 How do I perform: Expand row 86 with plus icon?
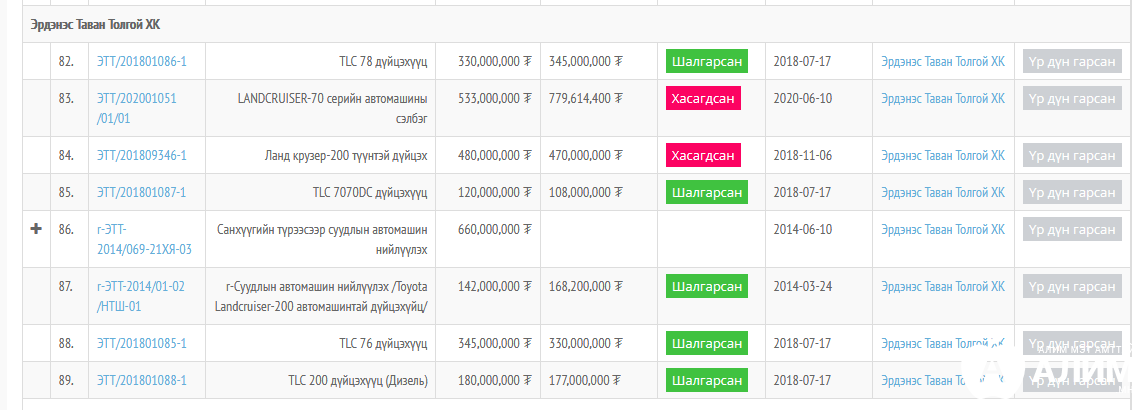(x=37, y=229)
